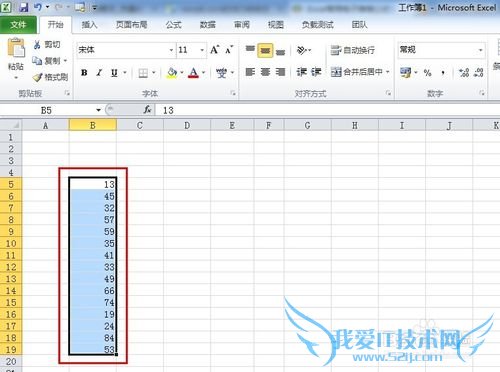
Task: Click the text Orientation icon
Action: (x=302, y=50)
